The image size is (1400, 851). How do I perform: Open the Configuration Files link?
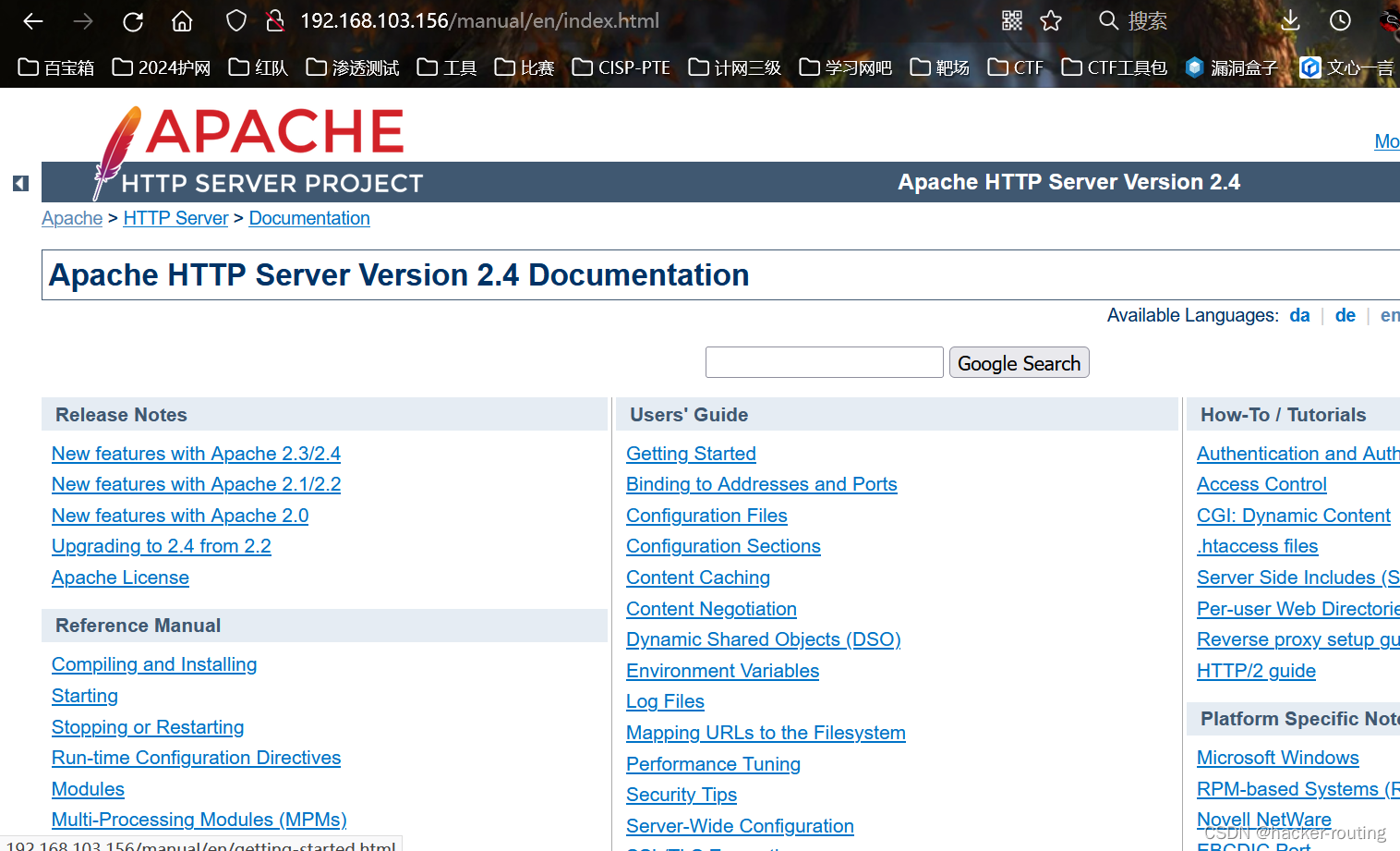coord(706,516)
